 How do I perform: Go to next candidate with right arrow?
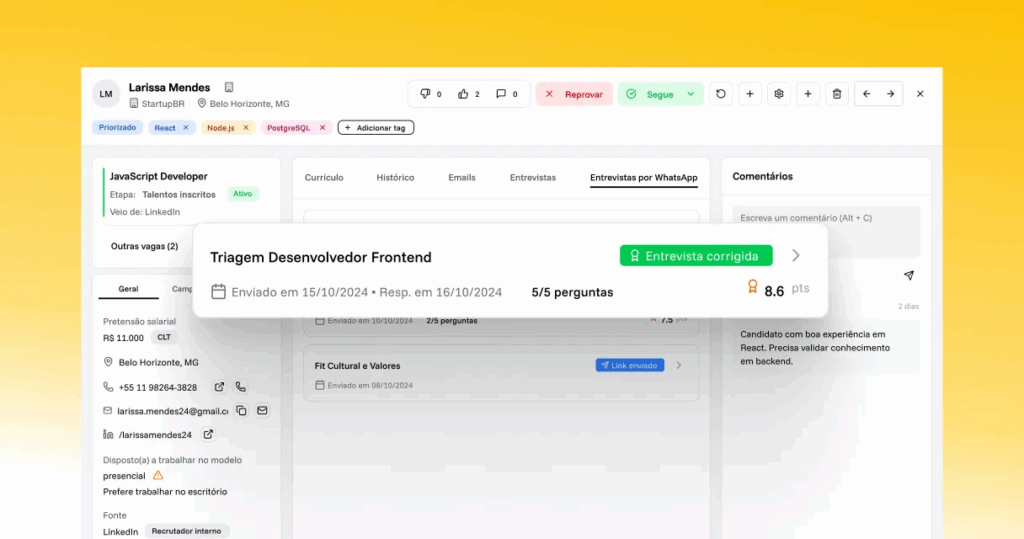[890, 94]
